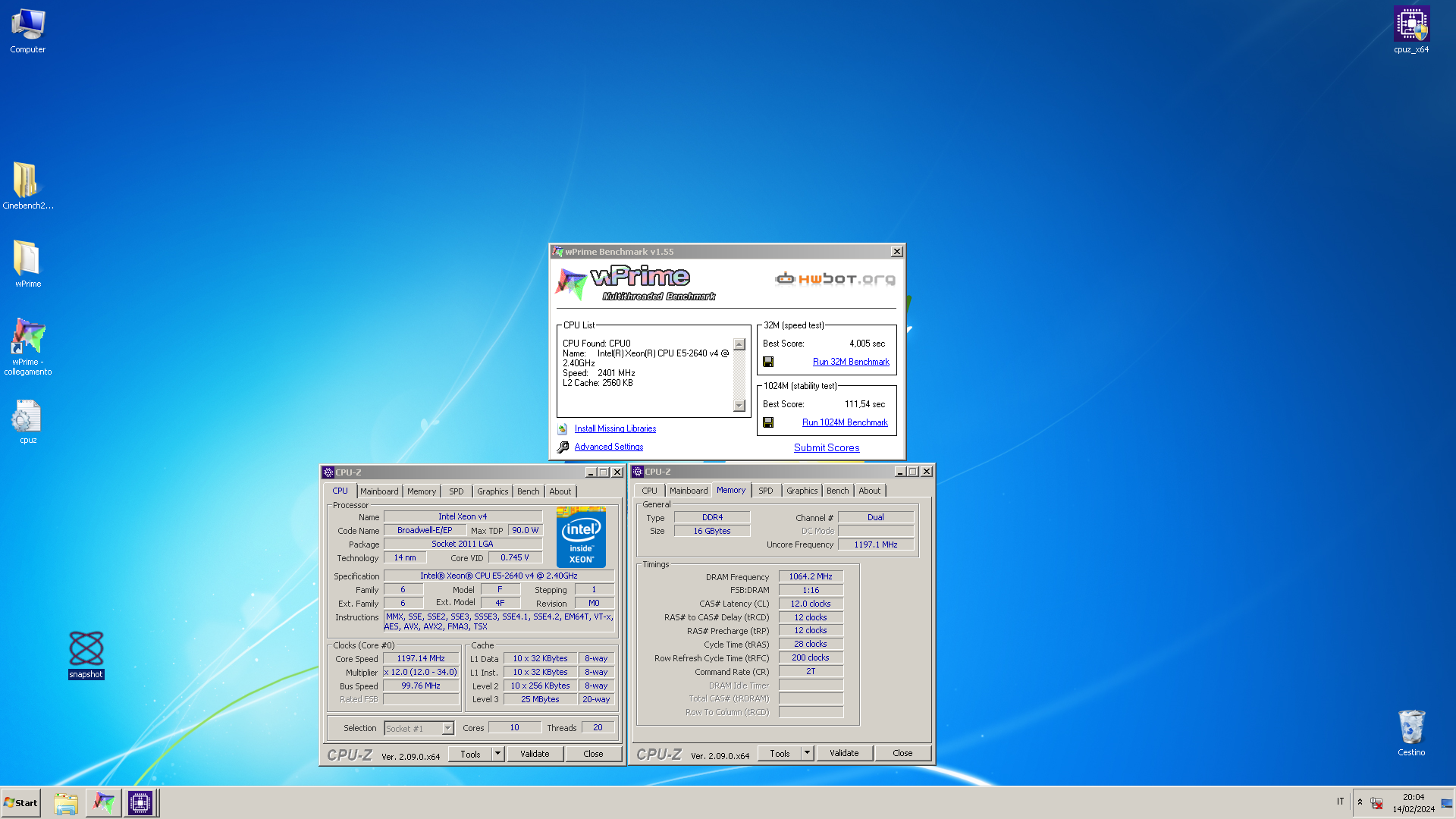The width and height of the screenshot is (1456, 819).
Task: Select the cpuz settings file icon
Action: (x=28, y=421)
